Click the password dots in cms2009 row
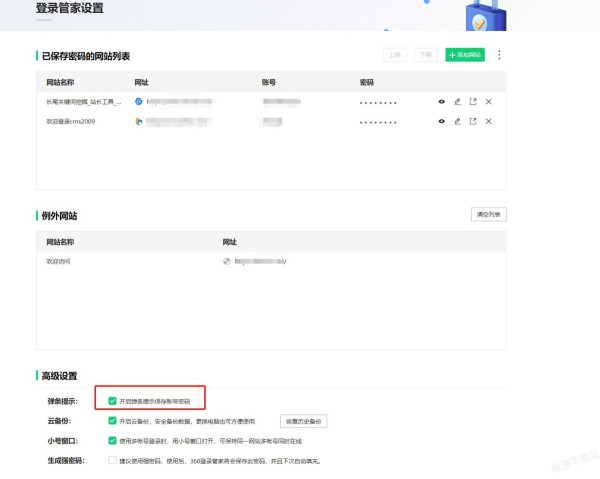This screenshot has width=600, height=479. tap(378, 122)
